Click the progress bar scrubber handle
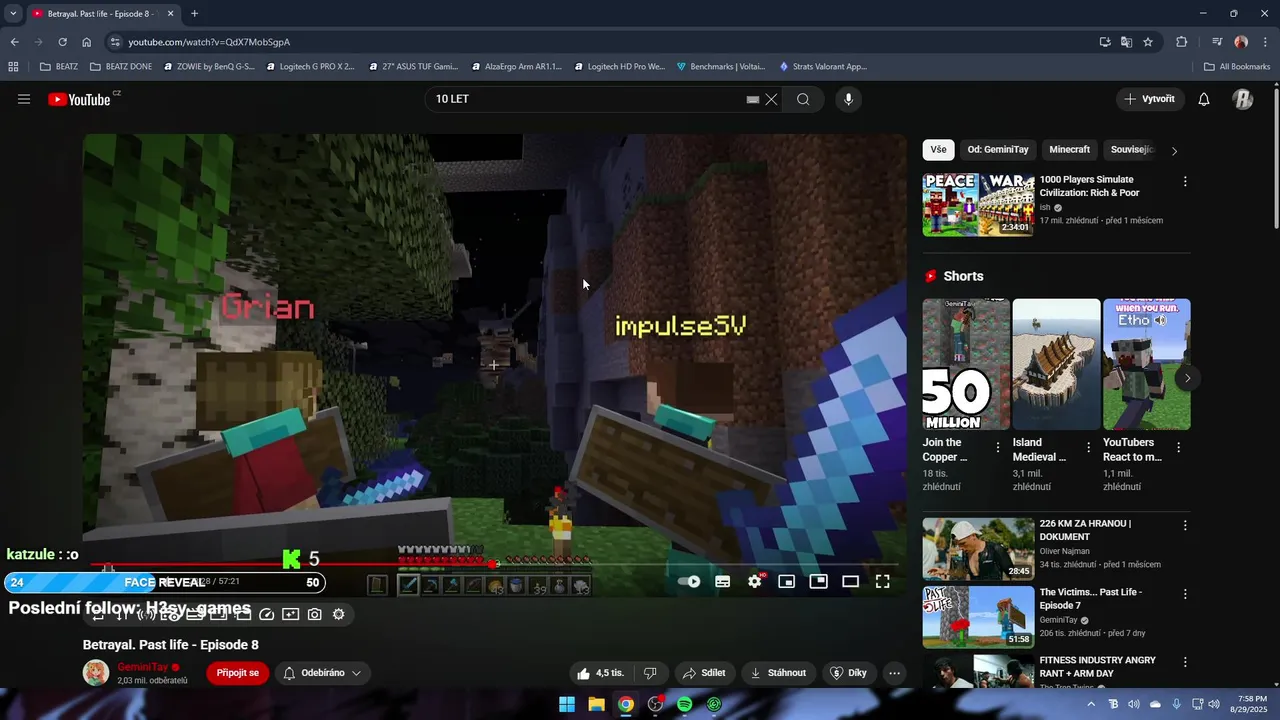This screenshot has width=1280, height=720. (x=492, y=564)
